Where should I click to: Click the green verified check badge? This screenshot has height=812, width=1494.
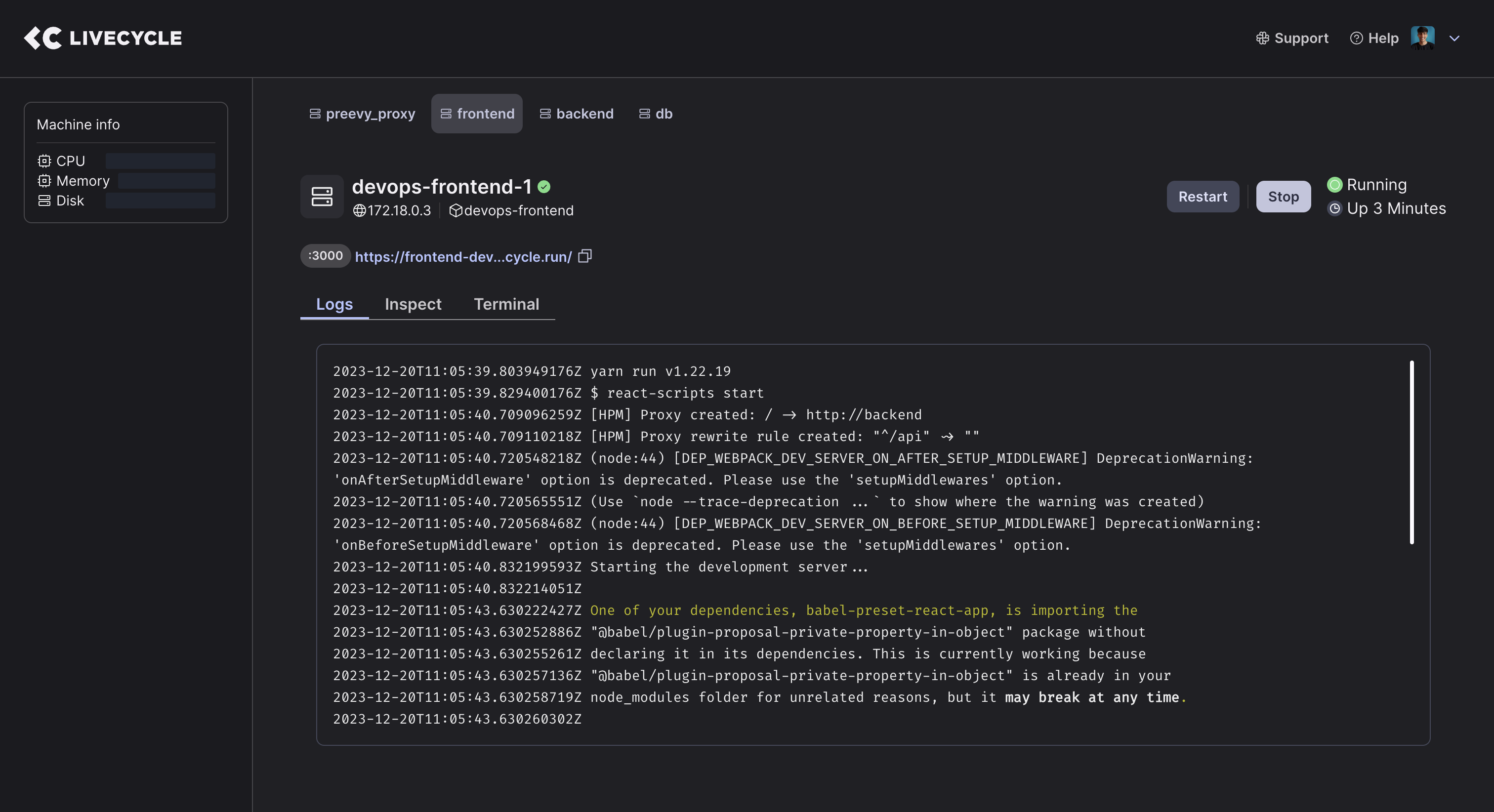point(544,187)
